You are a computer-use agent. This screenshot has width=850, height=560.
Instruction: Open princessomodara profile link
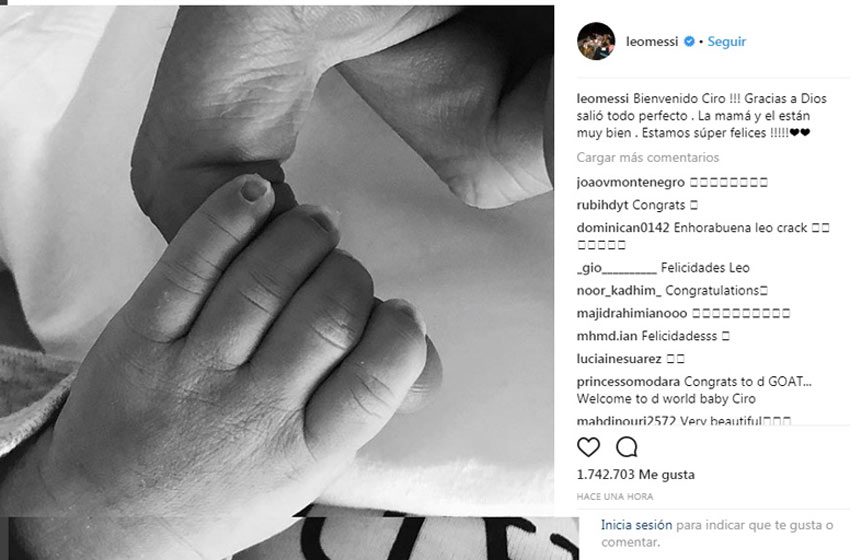628,382
